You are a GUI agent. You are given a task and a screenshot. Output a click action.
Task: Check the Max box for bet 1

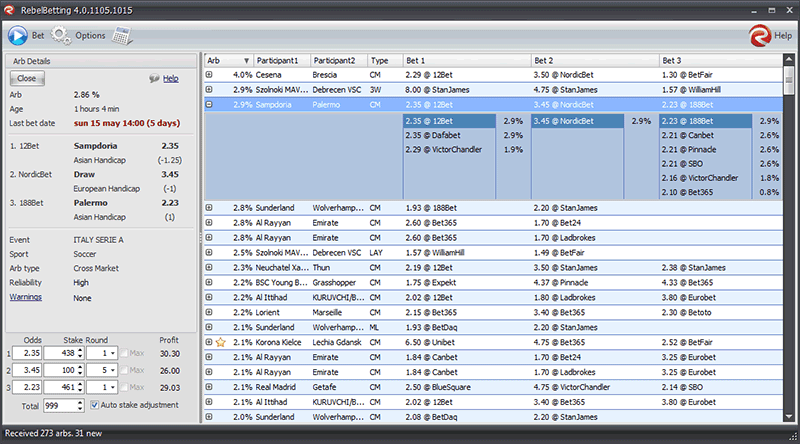click(x=124, y=353)
